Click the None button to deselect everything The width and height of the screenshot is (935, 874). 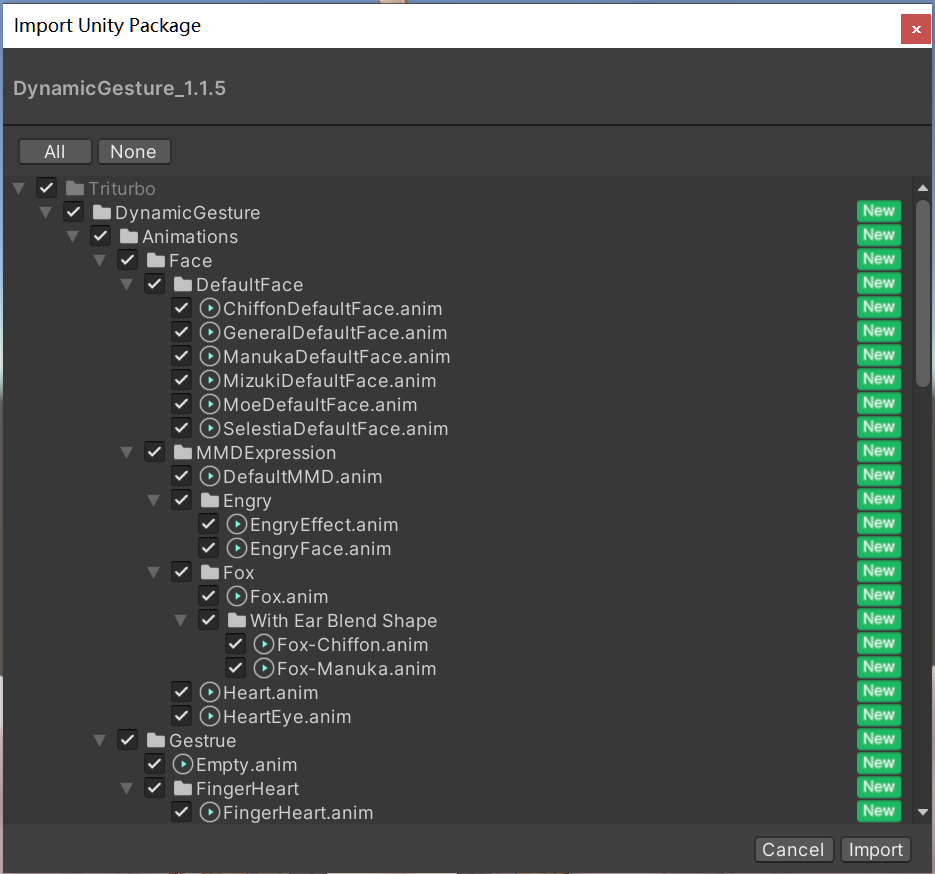(133, 152)
